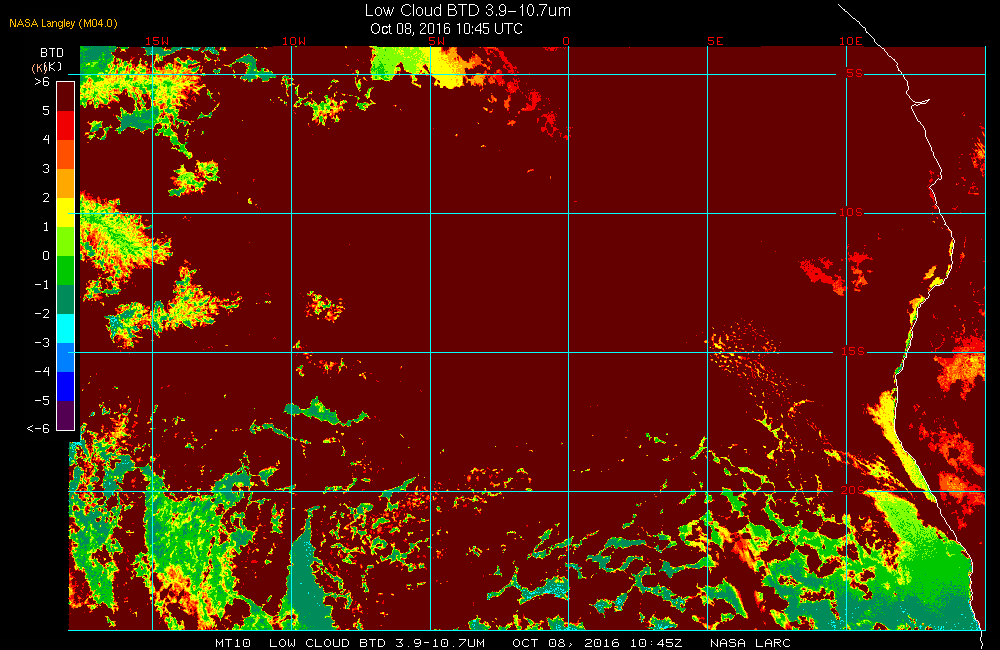Click the '>6' colorbar value
The height and width of the screenshot is (650, 1000).
coord(42,82)
